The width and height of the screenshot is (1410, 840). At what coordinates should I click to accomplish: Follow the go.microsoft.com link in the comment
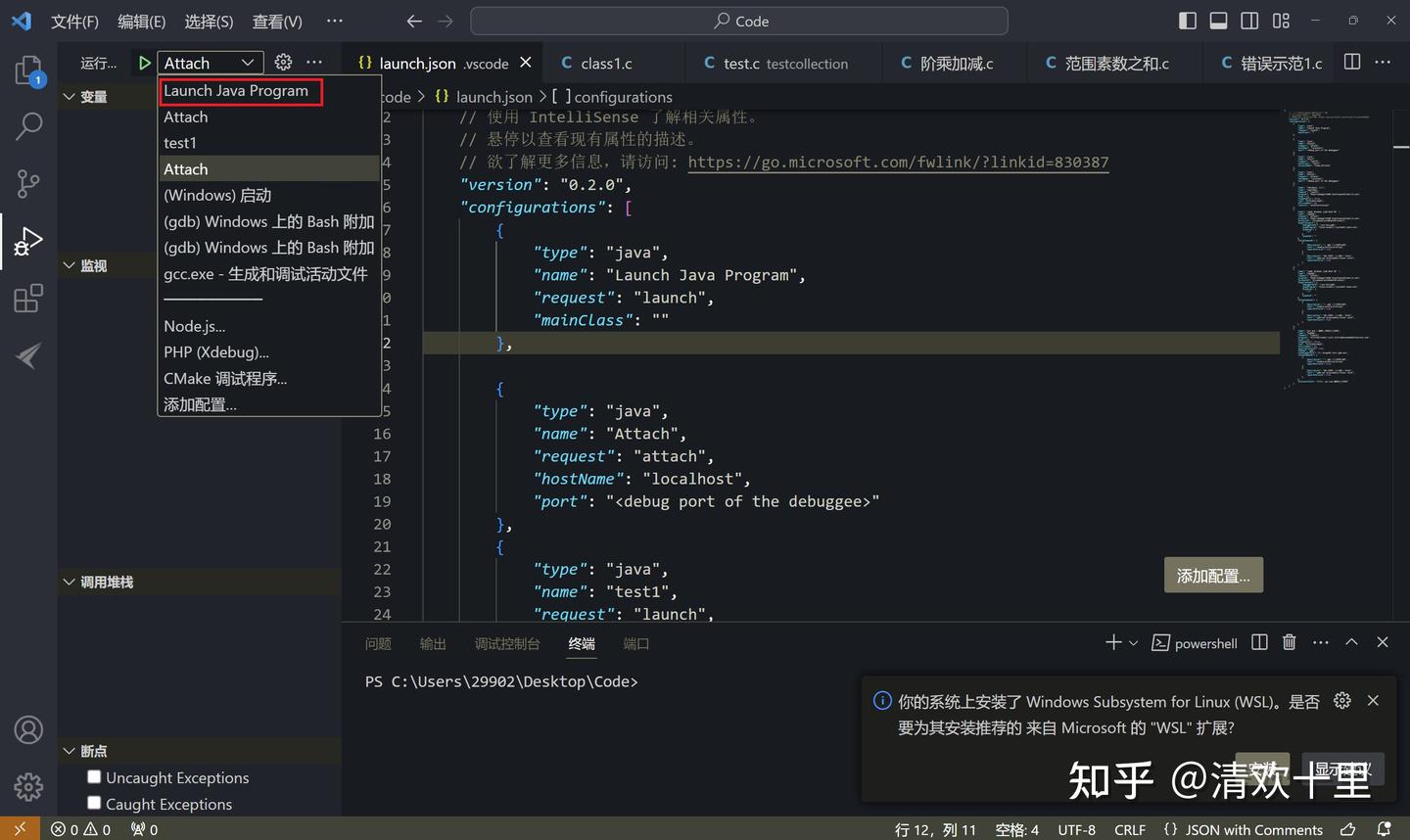click(x=898, y=162)
